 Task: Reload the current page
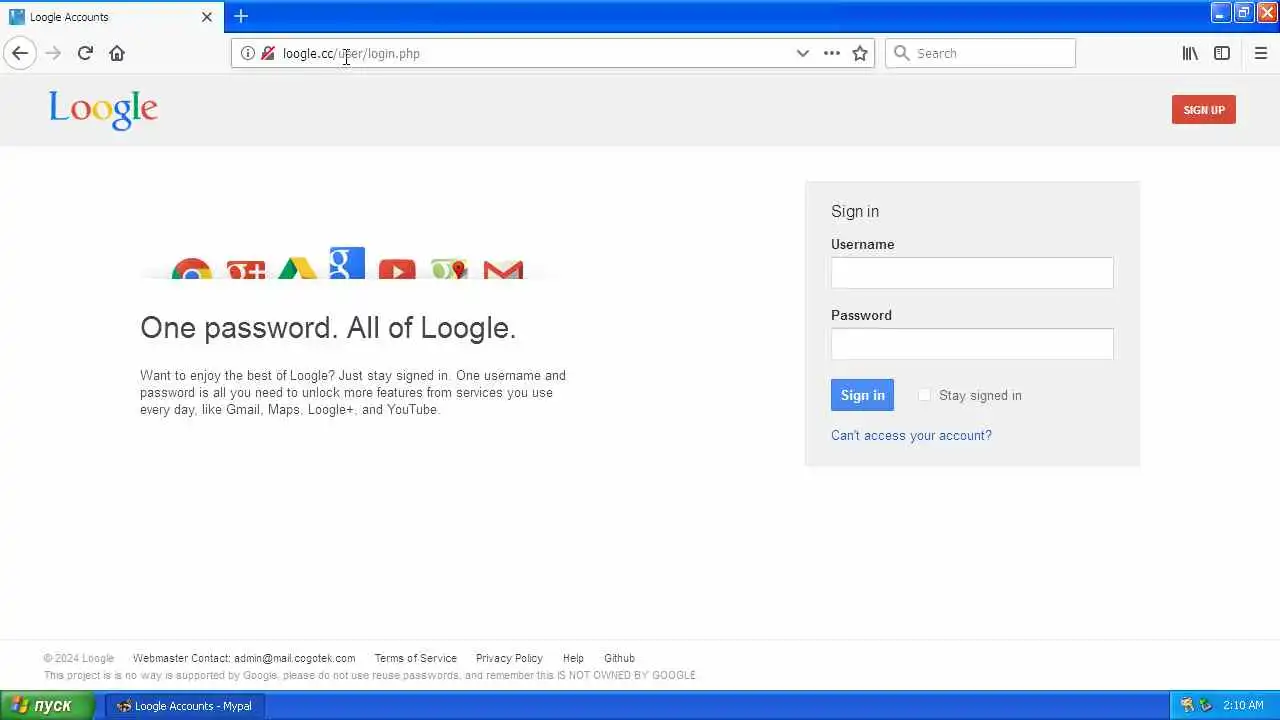click(85, 53)
